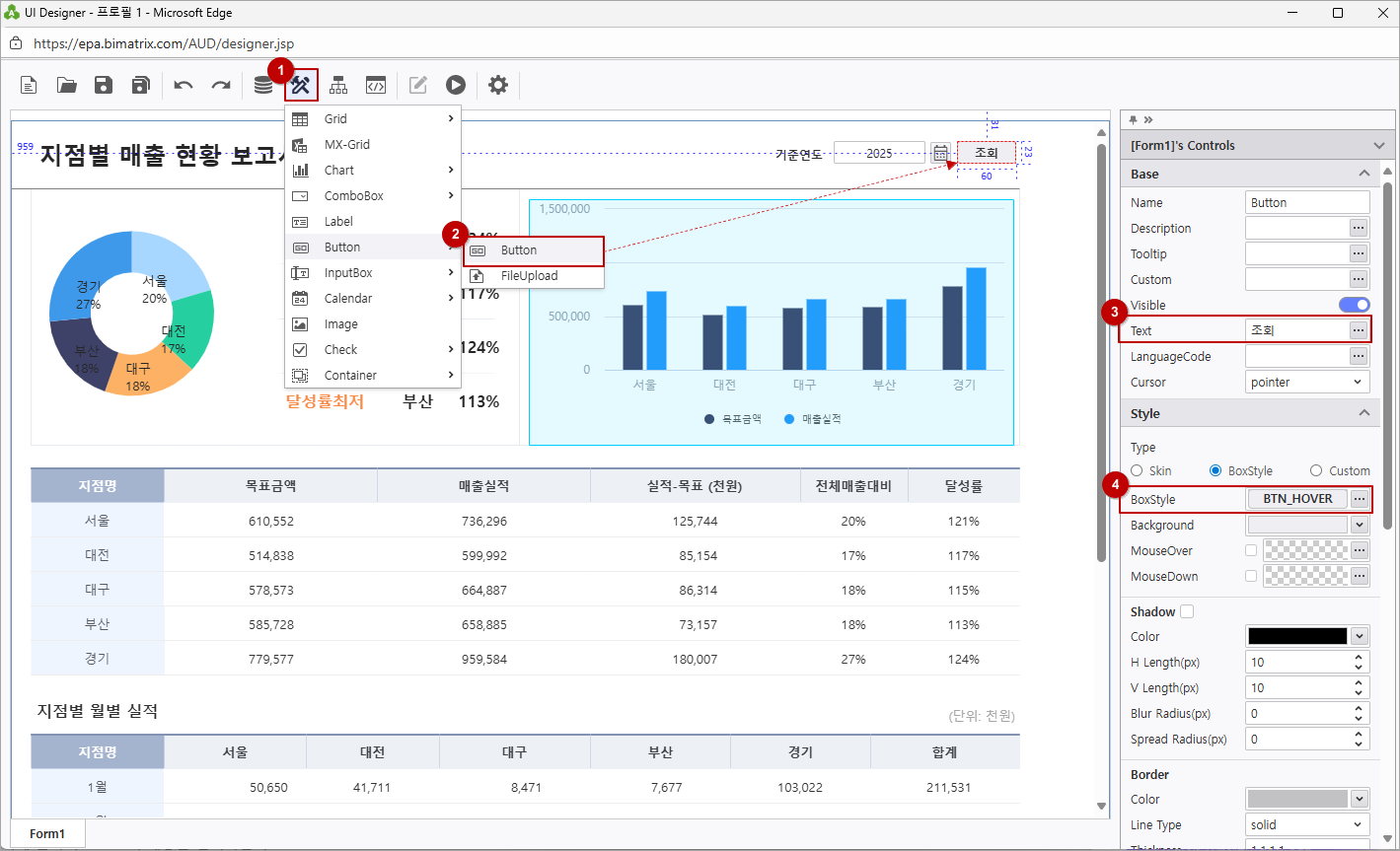This screenshot has width=1400, height=851.
Task: Open the database data source icon
Action: click(x=262, y=86)
